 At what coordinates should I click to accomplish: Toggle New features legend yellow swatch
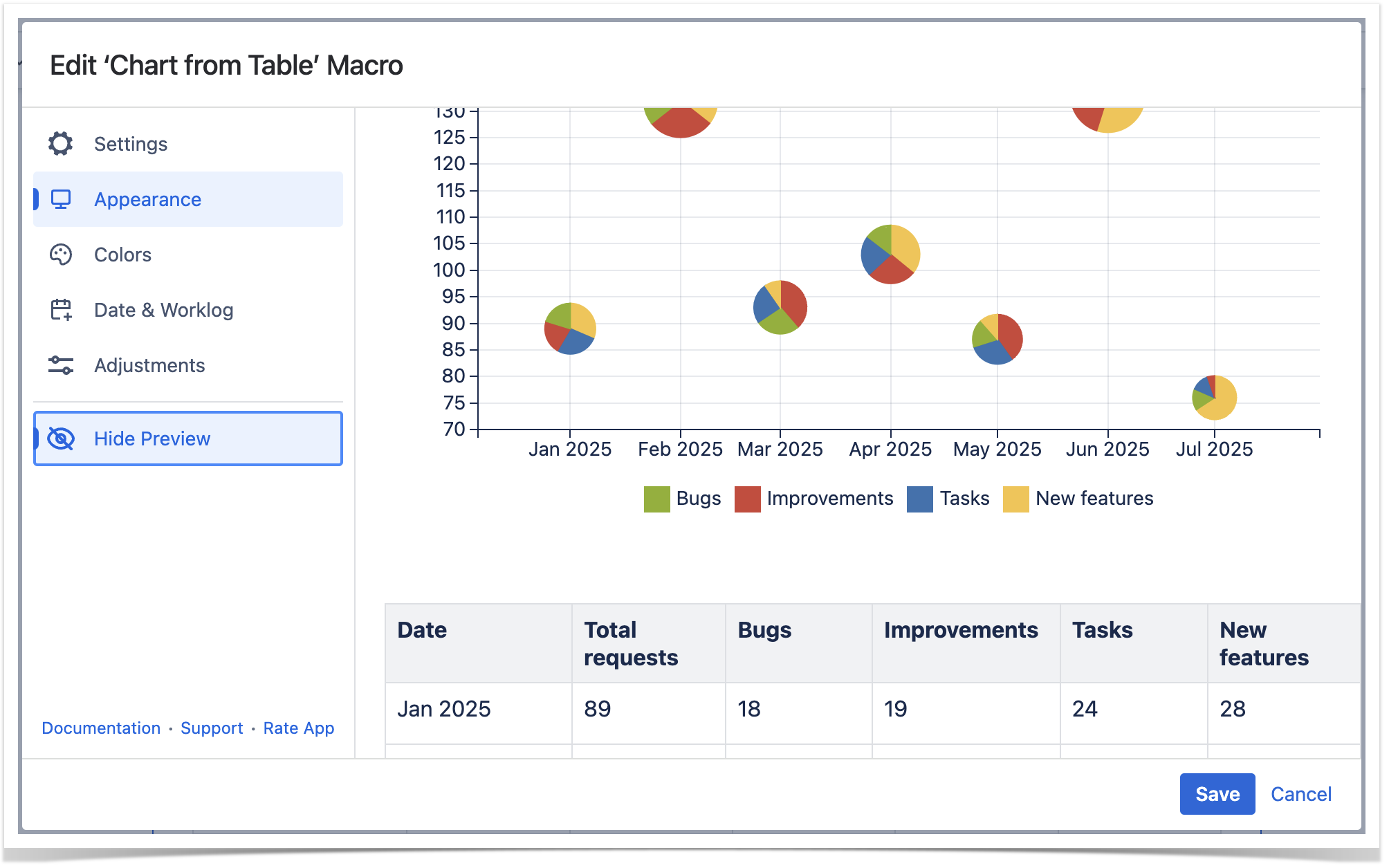tap(1015, 499)
